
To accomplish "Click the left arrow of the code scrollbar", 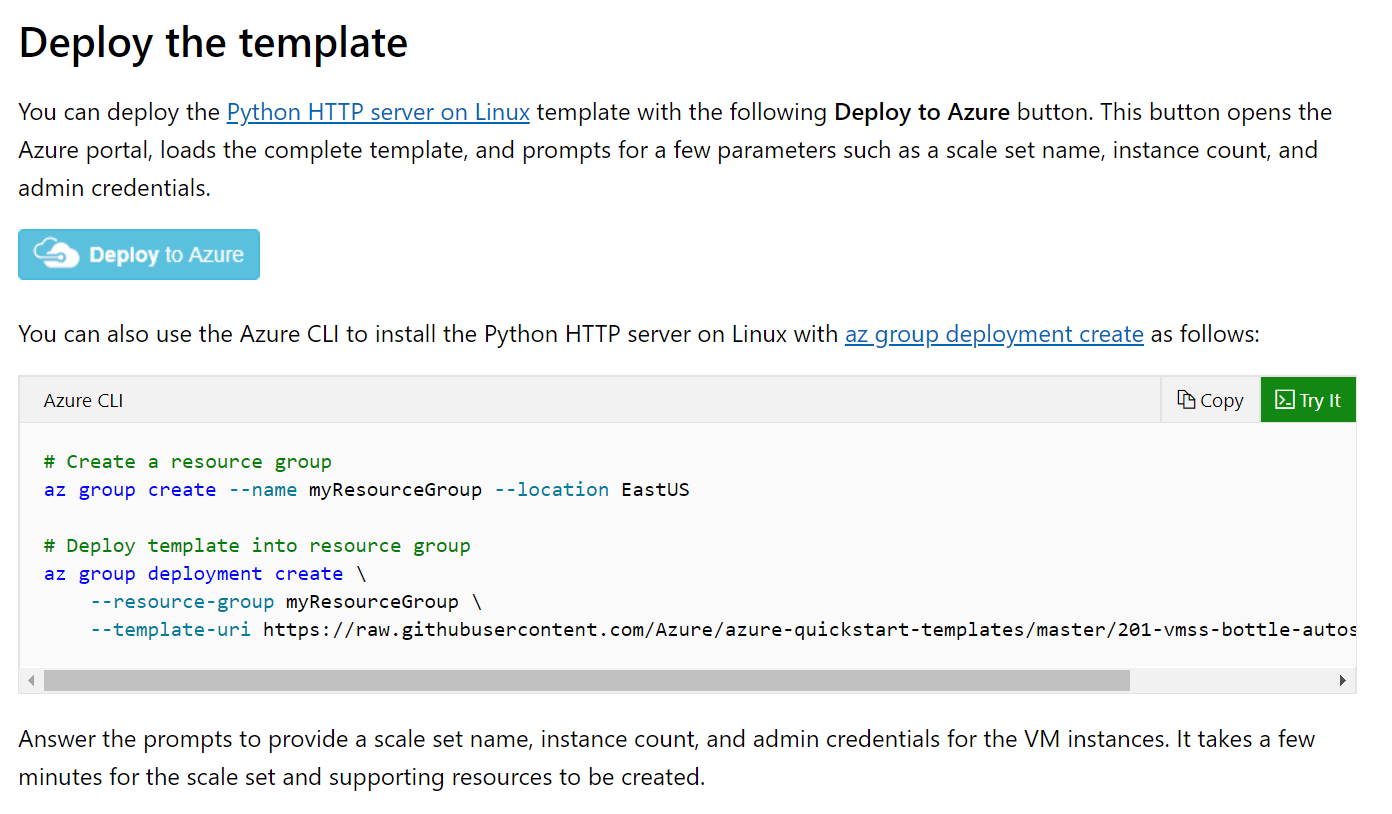I will coord(29,680).
